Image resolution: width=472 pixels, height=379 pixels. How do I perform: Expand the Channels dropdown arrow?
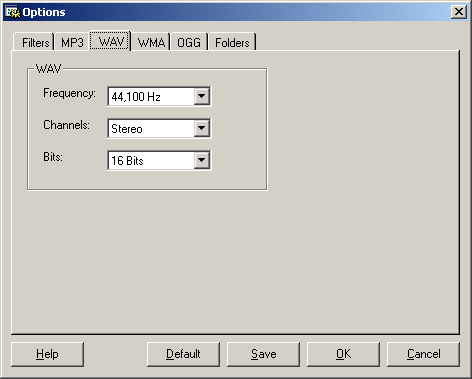[202, 128]
